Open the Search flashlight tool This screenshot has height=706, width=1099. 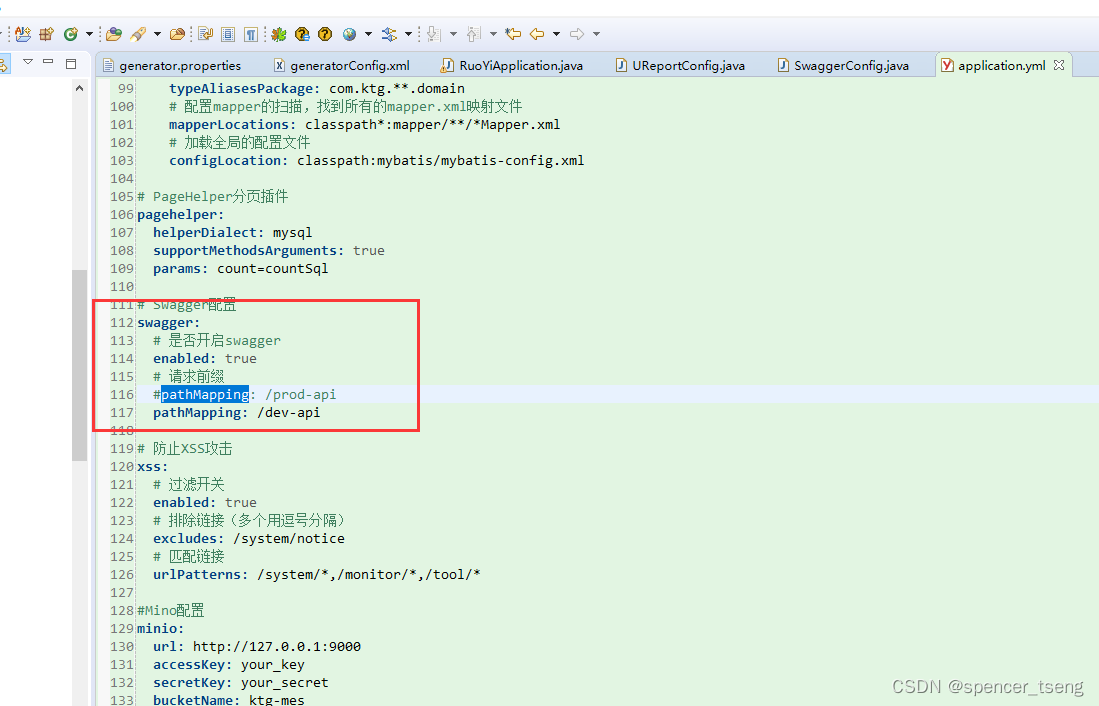click(x=138, y=33)
